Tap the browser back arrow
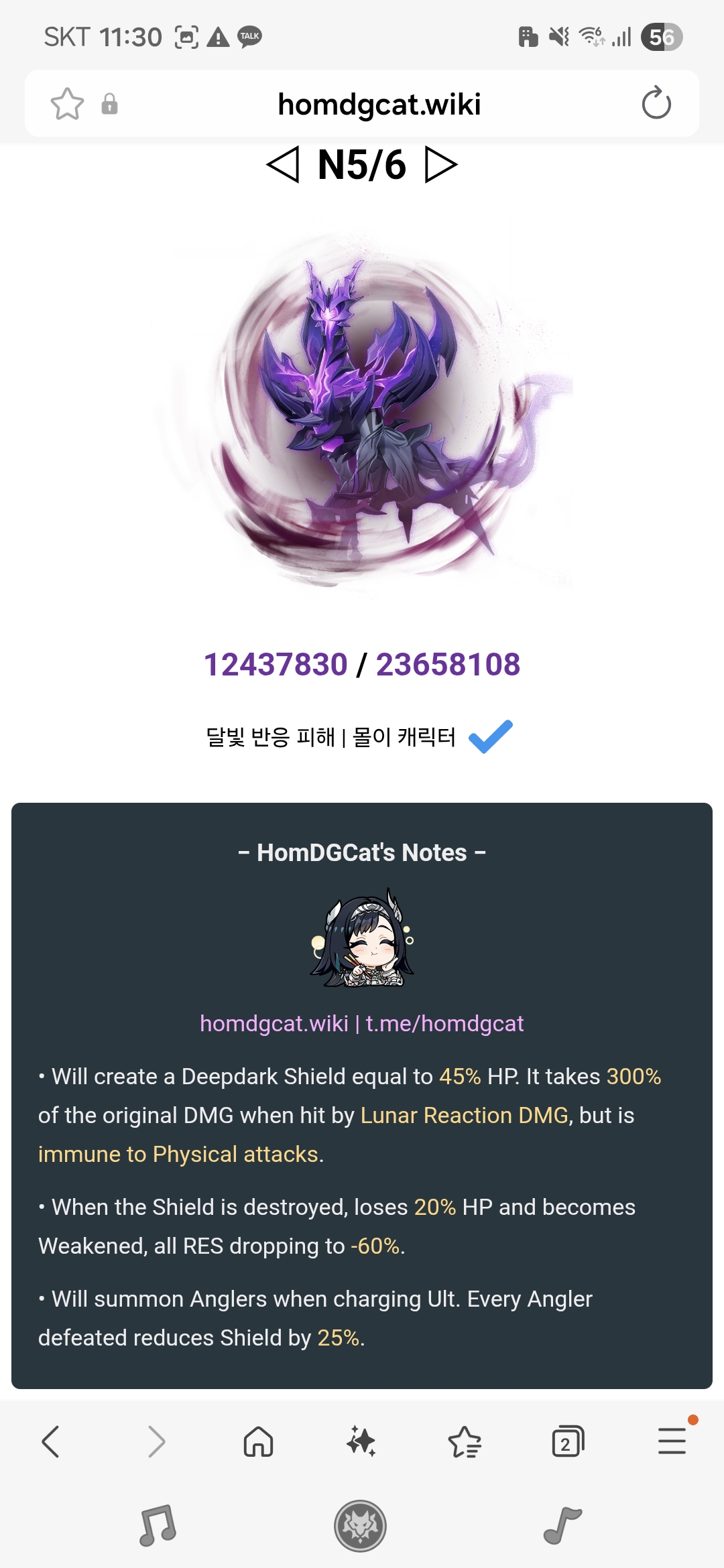Screen dimensions: 724x1568 (x=51, y=1441)
